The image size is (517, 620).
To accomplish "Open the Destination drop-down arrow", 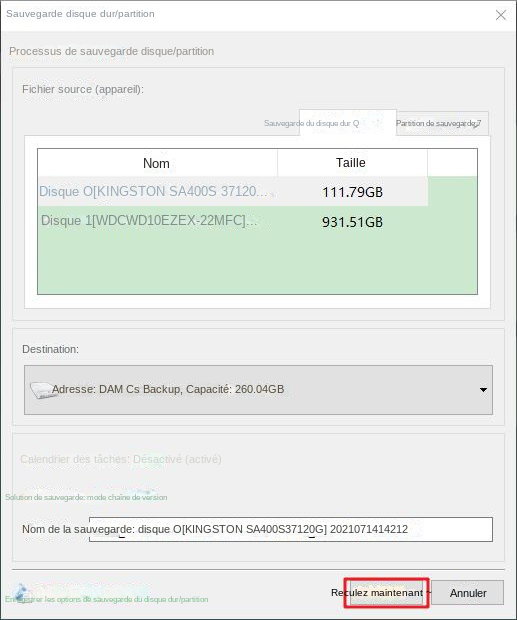I will click(x=483, y=390).
